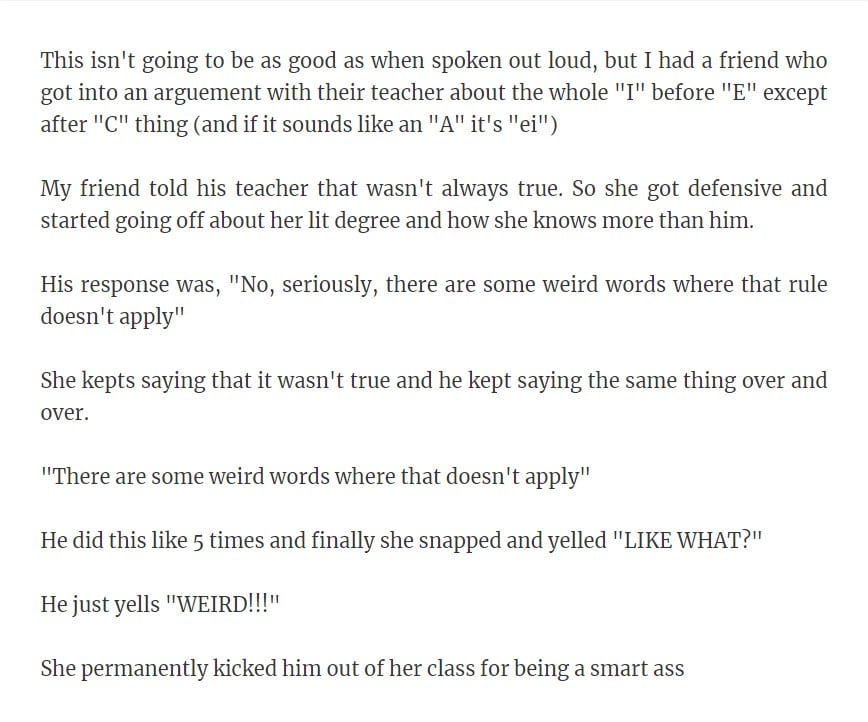Click the line starting "She permanently kicked"
The height and width of the screenshot is (722, 868).
point(362,668)
